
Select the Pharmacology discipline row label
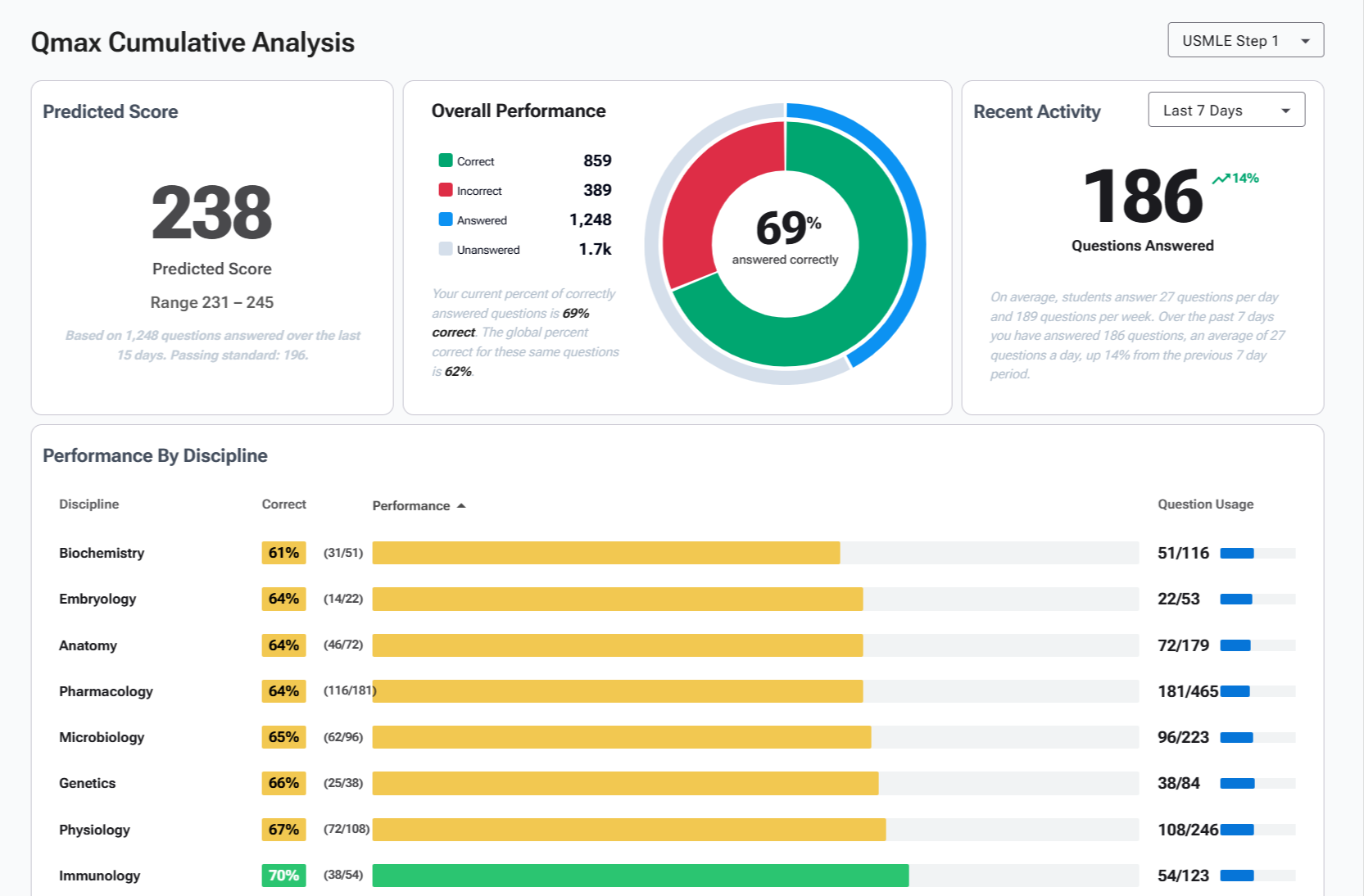pos(106,691)
